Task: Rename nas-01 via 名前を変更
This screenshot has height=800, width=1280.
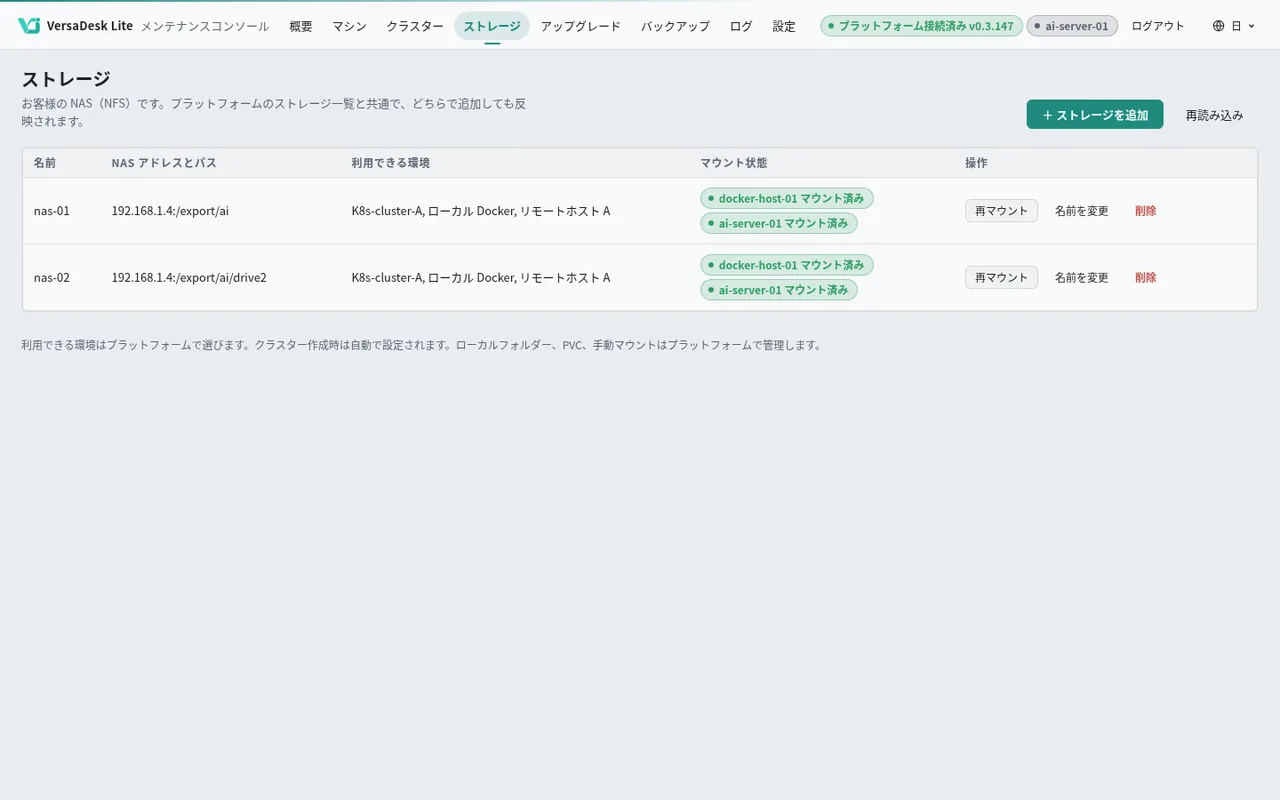Action: 1082,211
